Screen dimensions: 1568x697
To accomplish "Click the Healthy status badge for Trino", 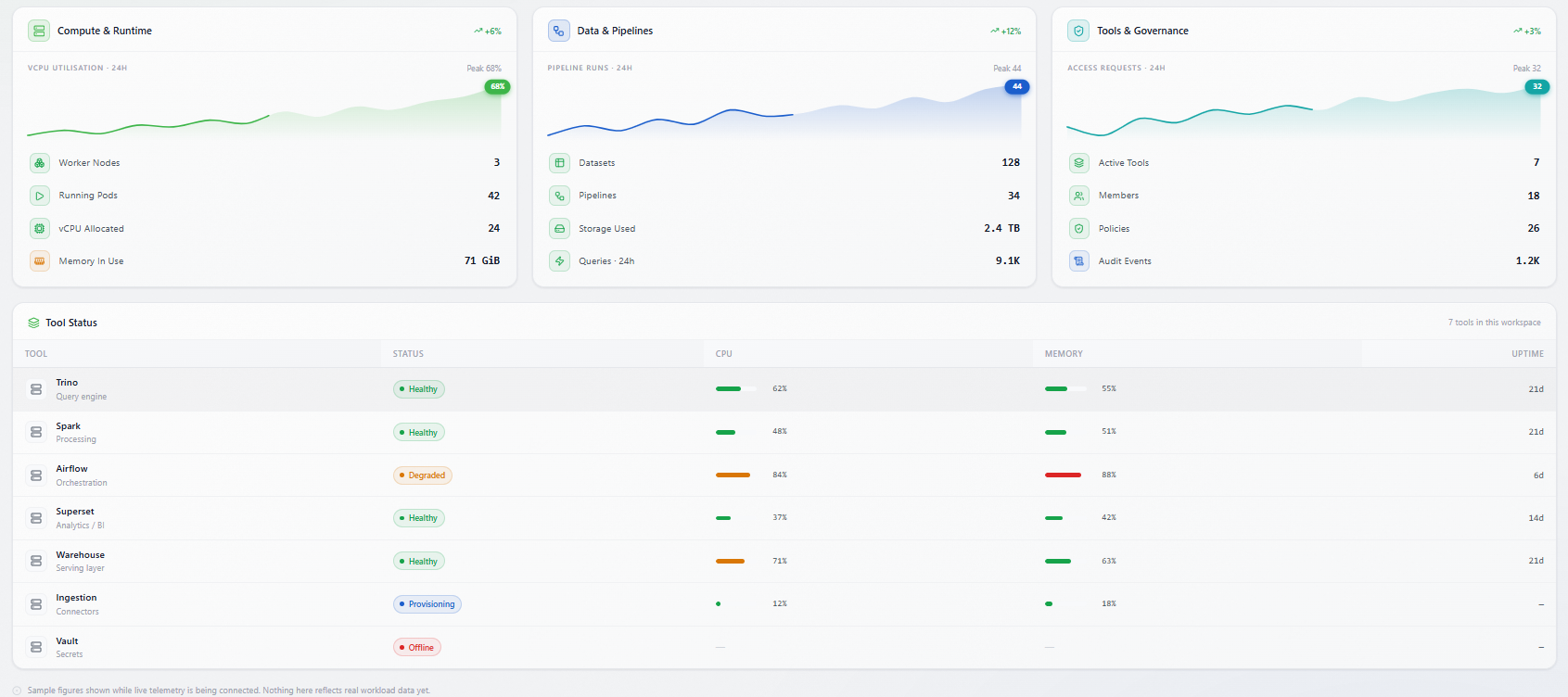I will tap(419, 389).
